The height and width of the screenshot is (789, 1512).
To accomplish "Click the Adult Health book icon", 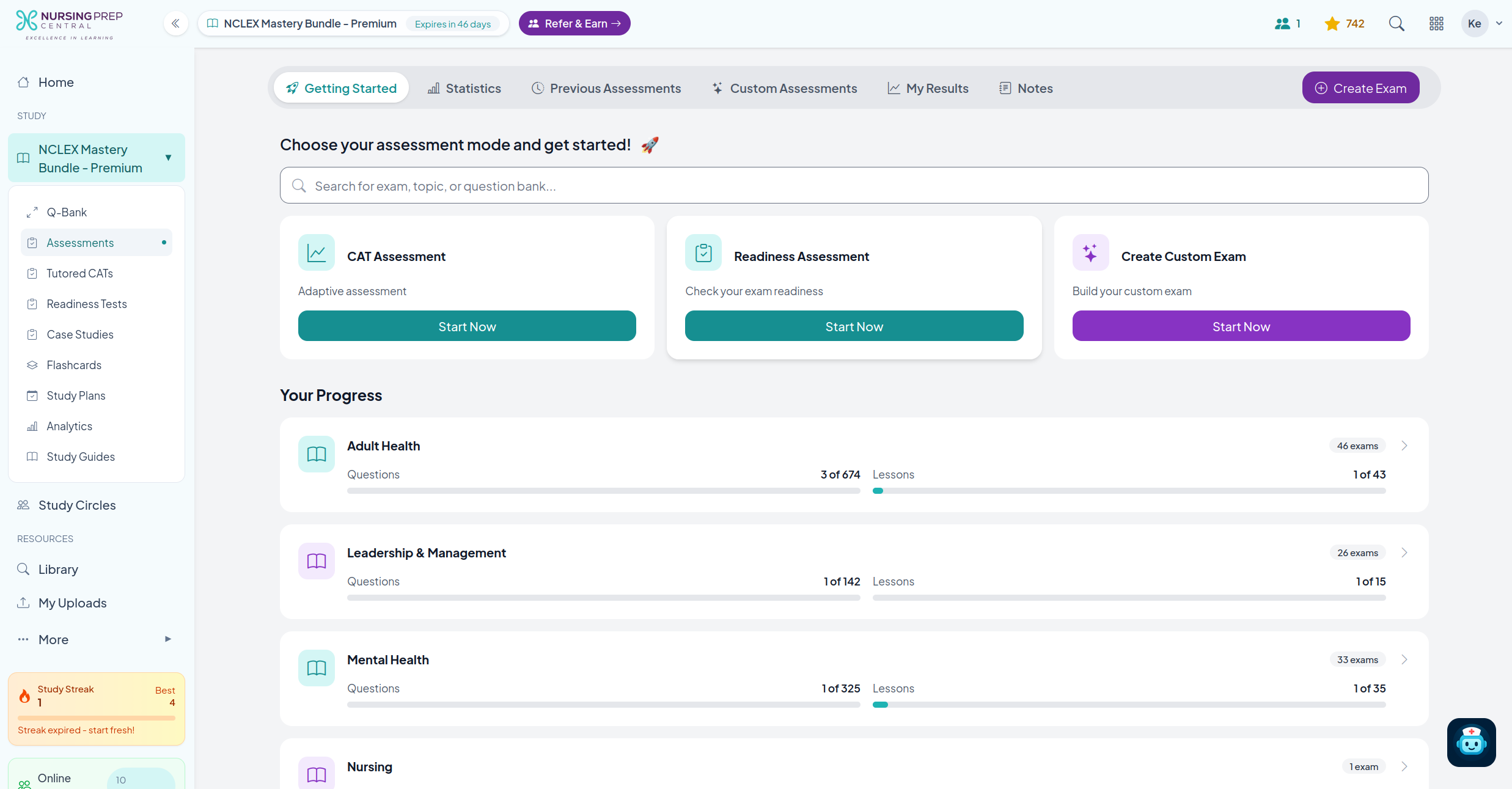I will tap(316, 454).
